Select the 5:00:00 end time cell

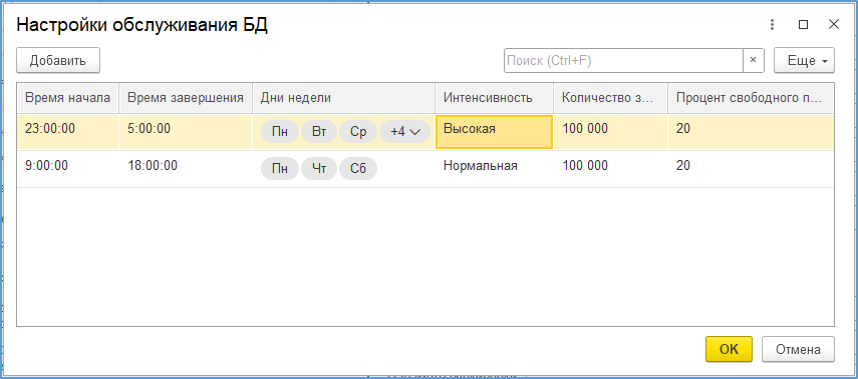pos(185,132)
